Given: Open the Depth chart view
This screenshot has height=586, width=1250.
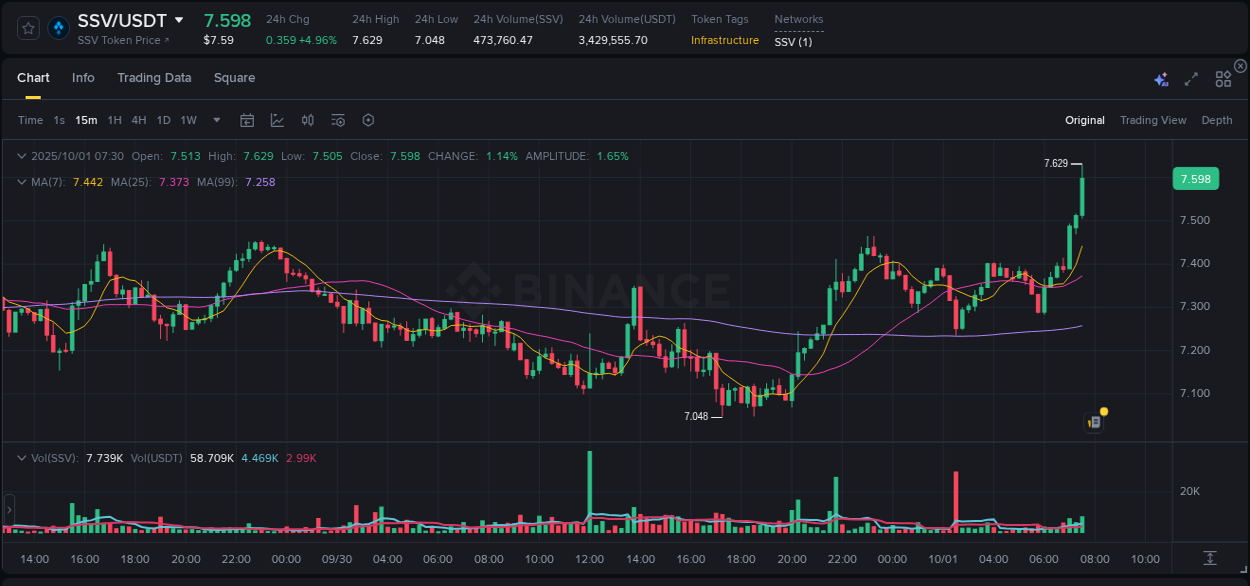Looking at the screenshot, I should pos(1217,120).
